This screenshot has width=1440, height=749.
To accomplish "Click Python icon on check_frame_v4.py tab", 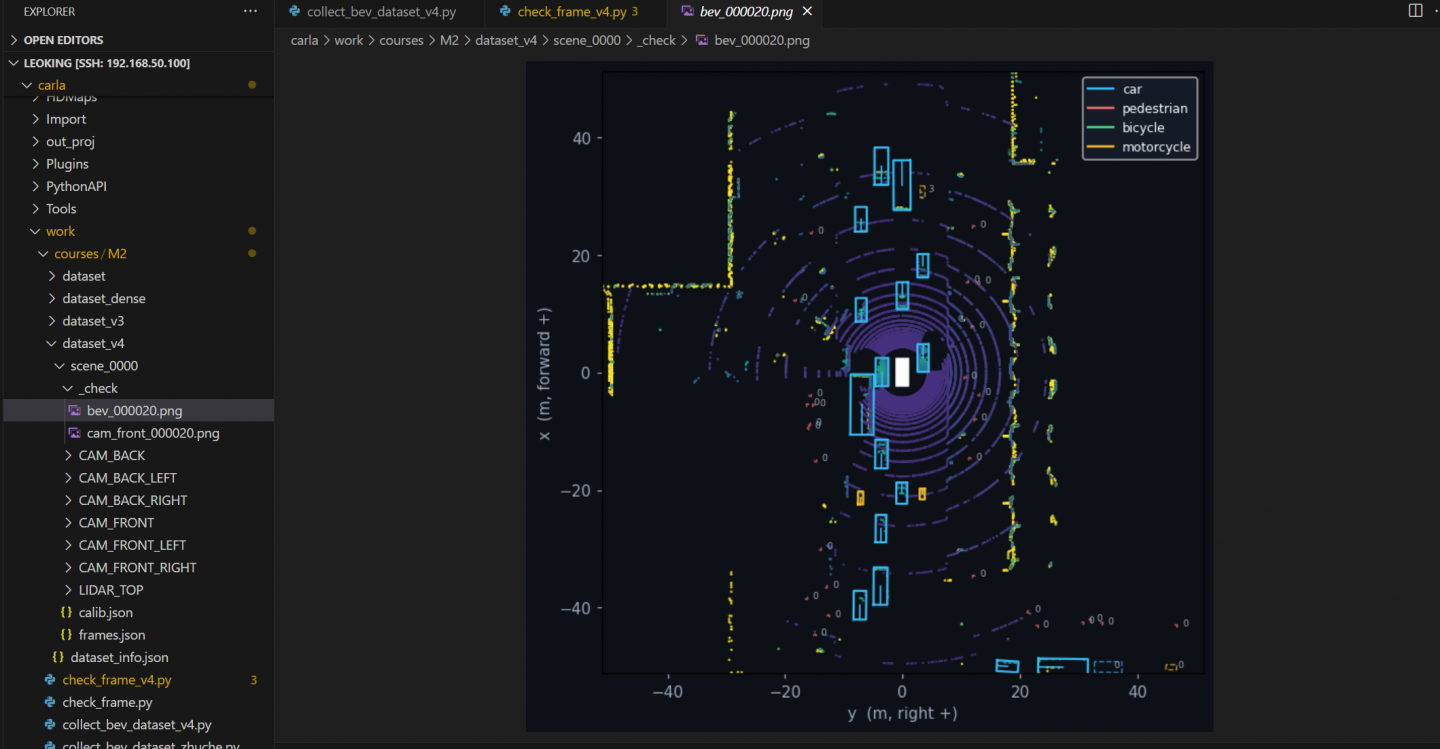I will tap(505, 11).
